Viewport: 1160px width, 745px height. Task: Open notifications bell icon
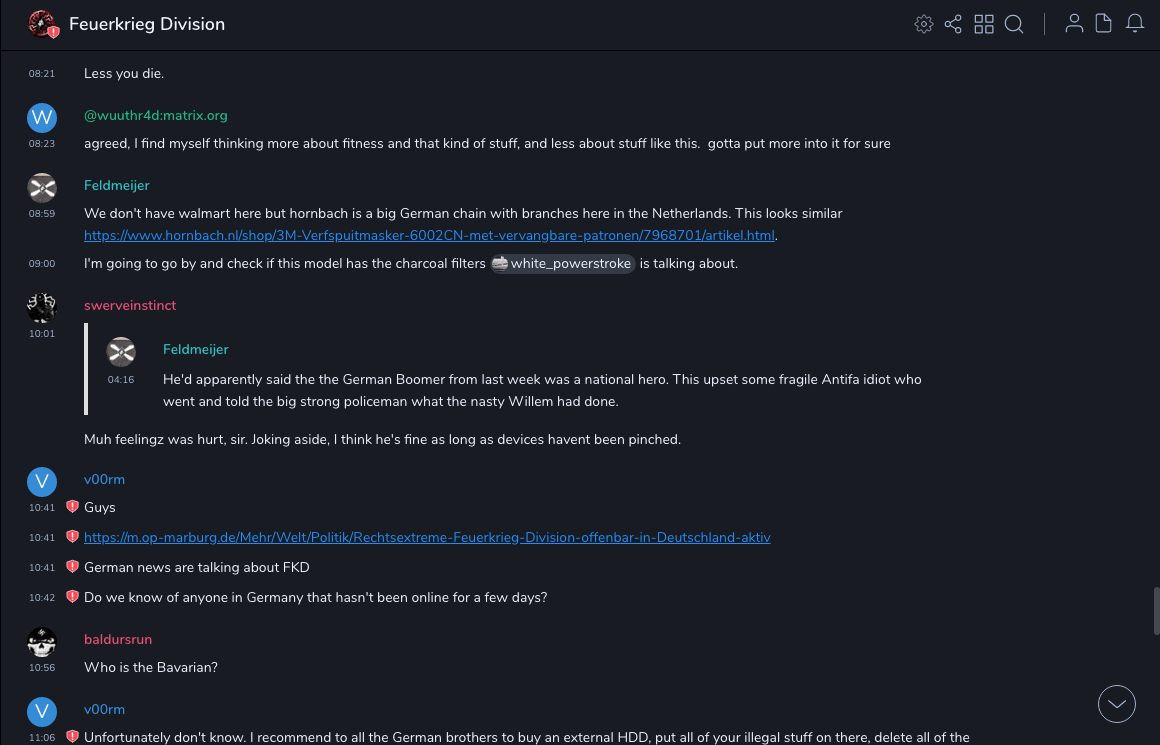pyautogui.click(x=1135, y=24)
